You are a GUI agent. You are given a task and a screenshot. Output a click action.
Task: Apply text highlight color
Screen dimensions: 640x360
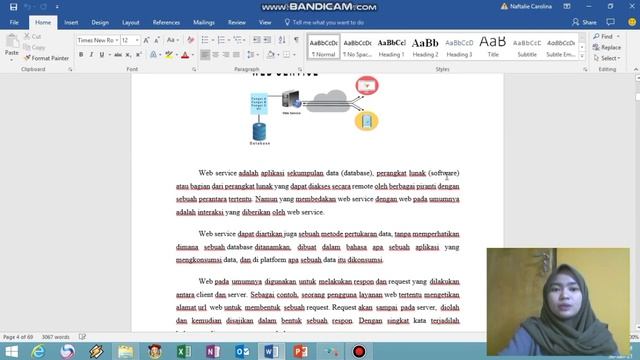[x=169, y=54]
